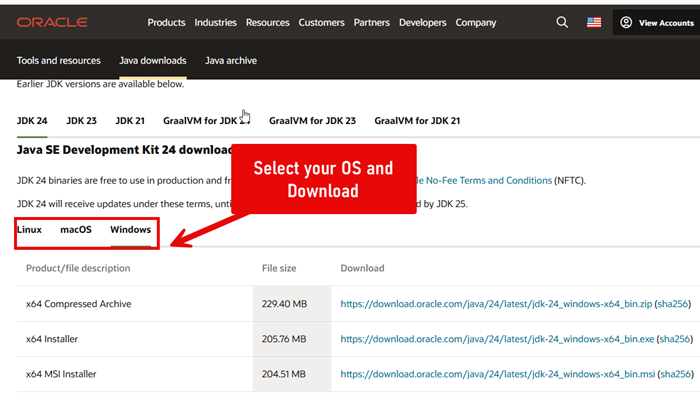Image resolution: width=700 pixels, height=406 pixels.
Task: Download the jdk-24 windows-x64 zip link
Action: point(496,304)
